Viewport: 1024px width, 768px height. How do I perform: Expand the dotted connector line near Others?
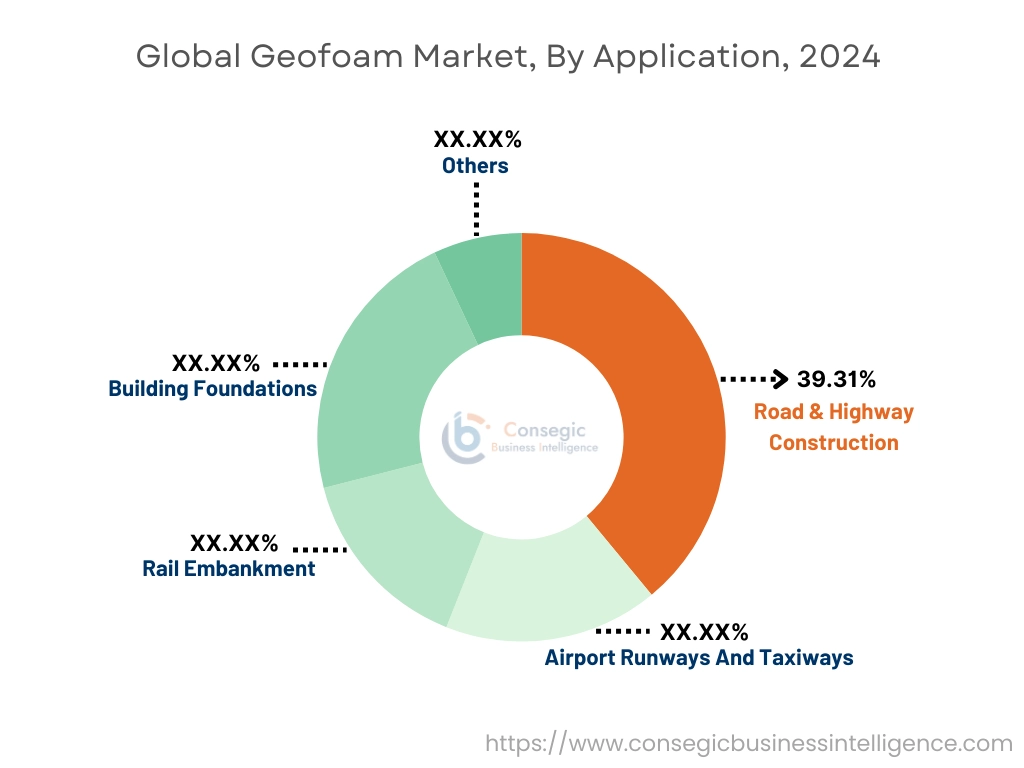coord(476,210)
